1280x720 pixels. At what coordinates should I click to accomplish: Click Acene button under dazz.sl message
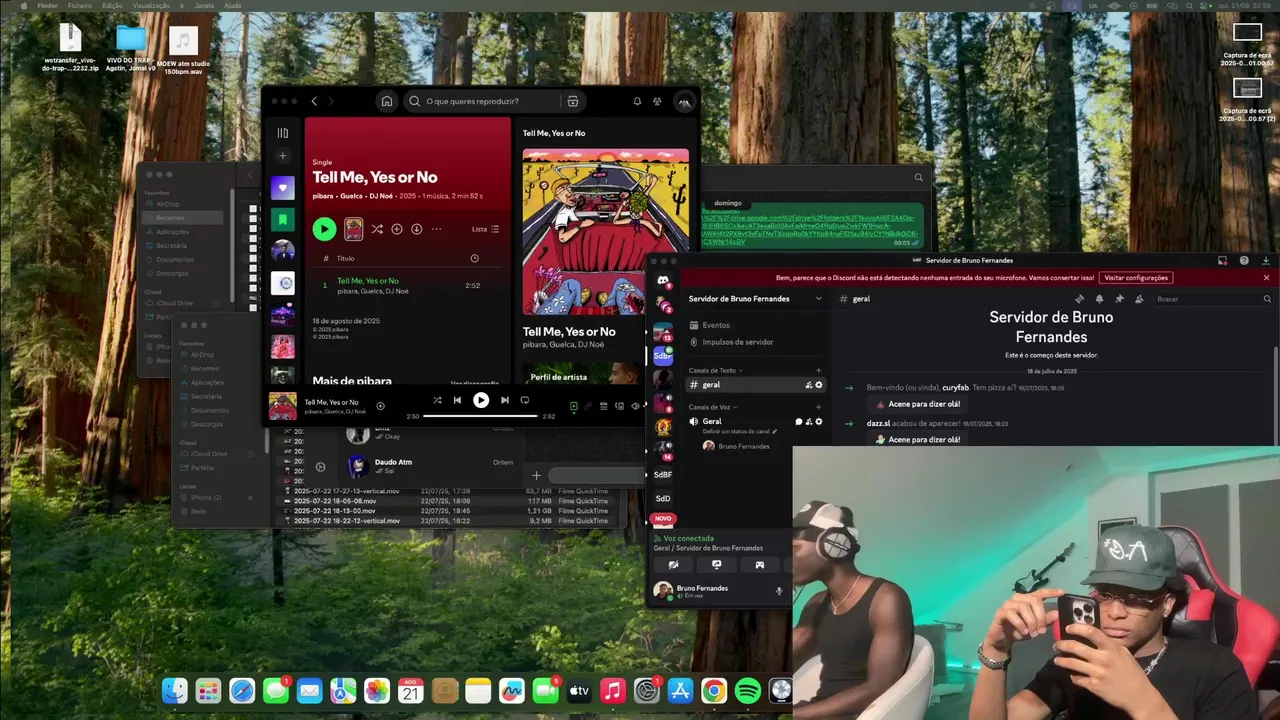(918, 439)
